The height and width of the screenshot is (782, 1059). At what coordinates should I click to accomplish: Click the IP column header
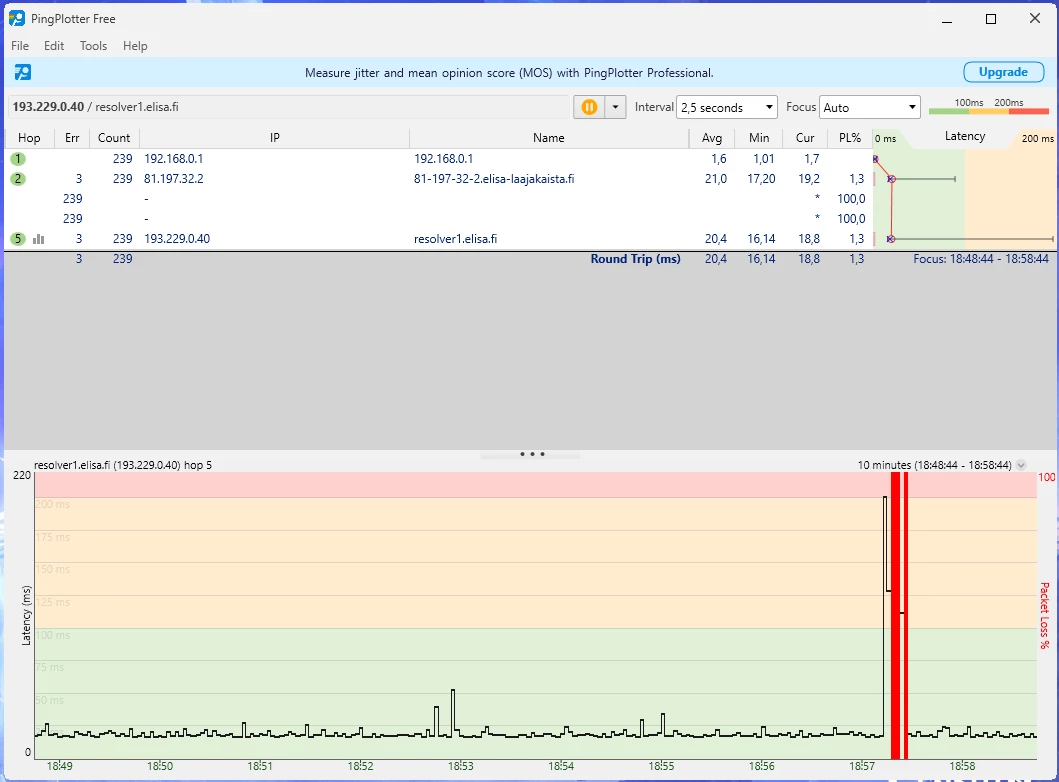click(x=275, y=138)
